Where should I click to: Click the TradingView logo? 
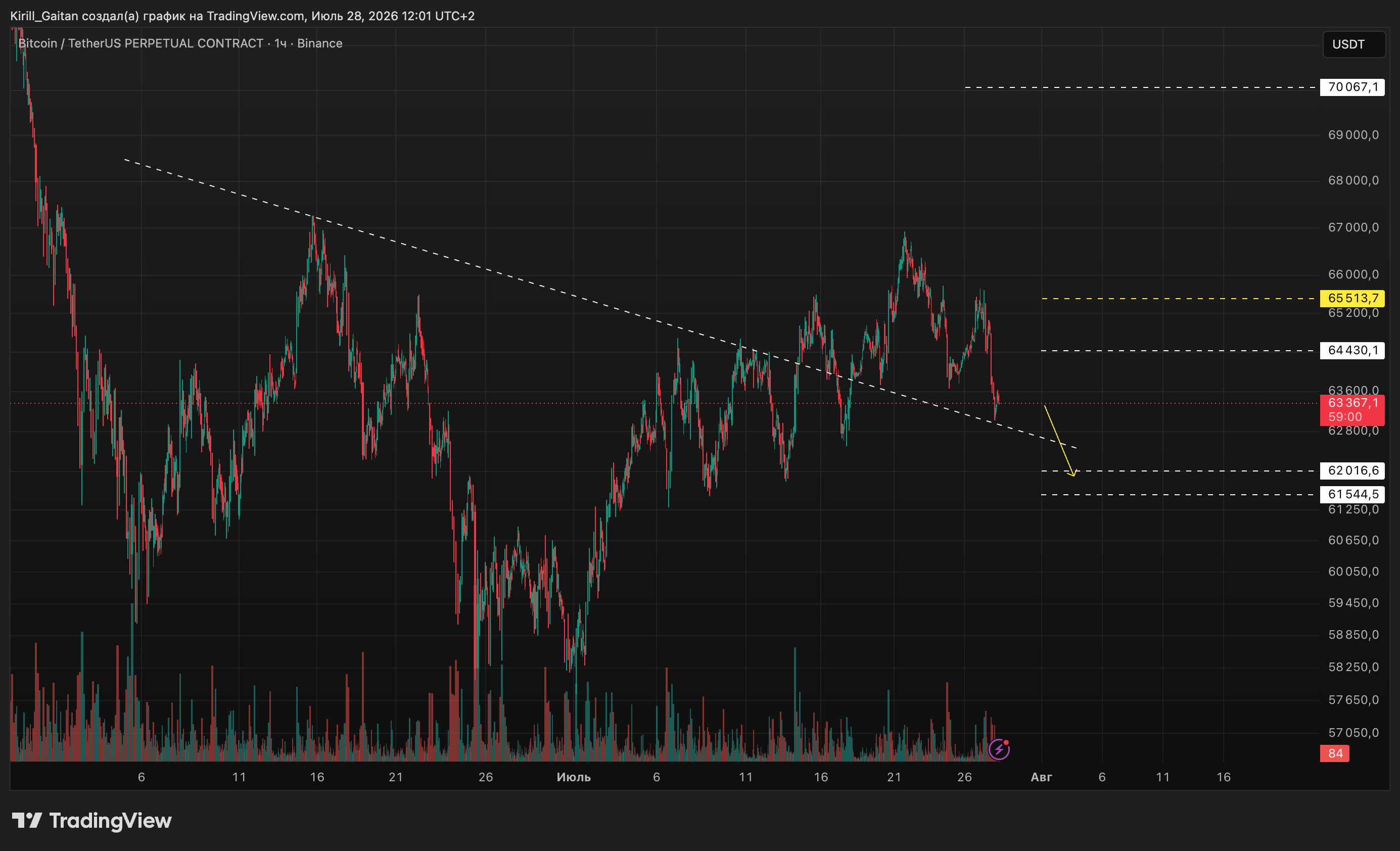click(x=91, y=820)
